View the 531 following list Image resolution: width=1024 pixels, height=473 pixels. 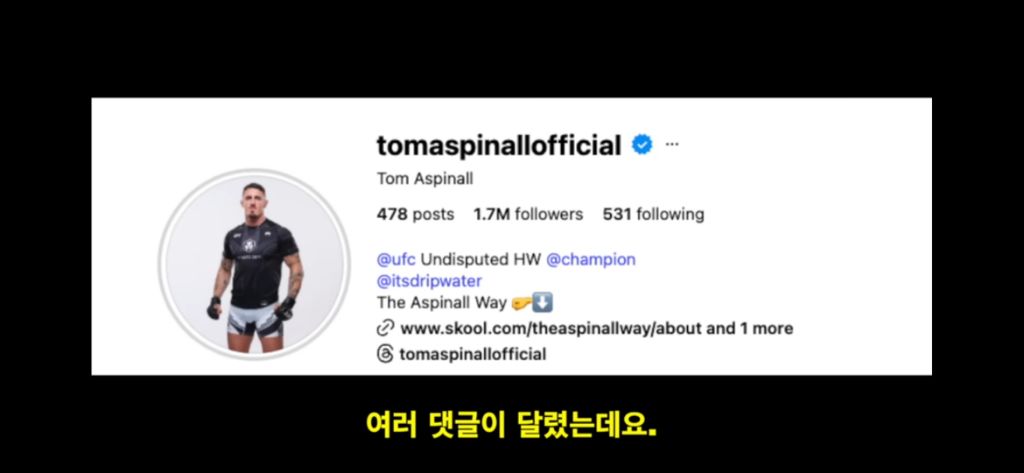point(653,214)
